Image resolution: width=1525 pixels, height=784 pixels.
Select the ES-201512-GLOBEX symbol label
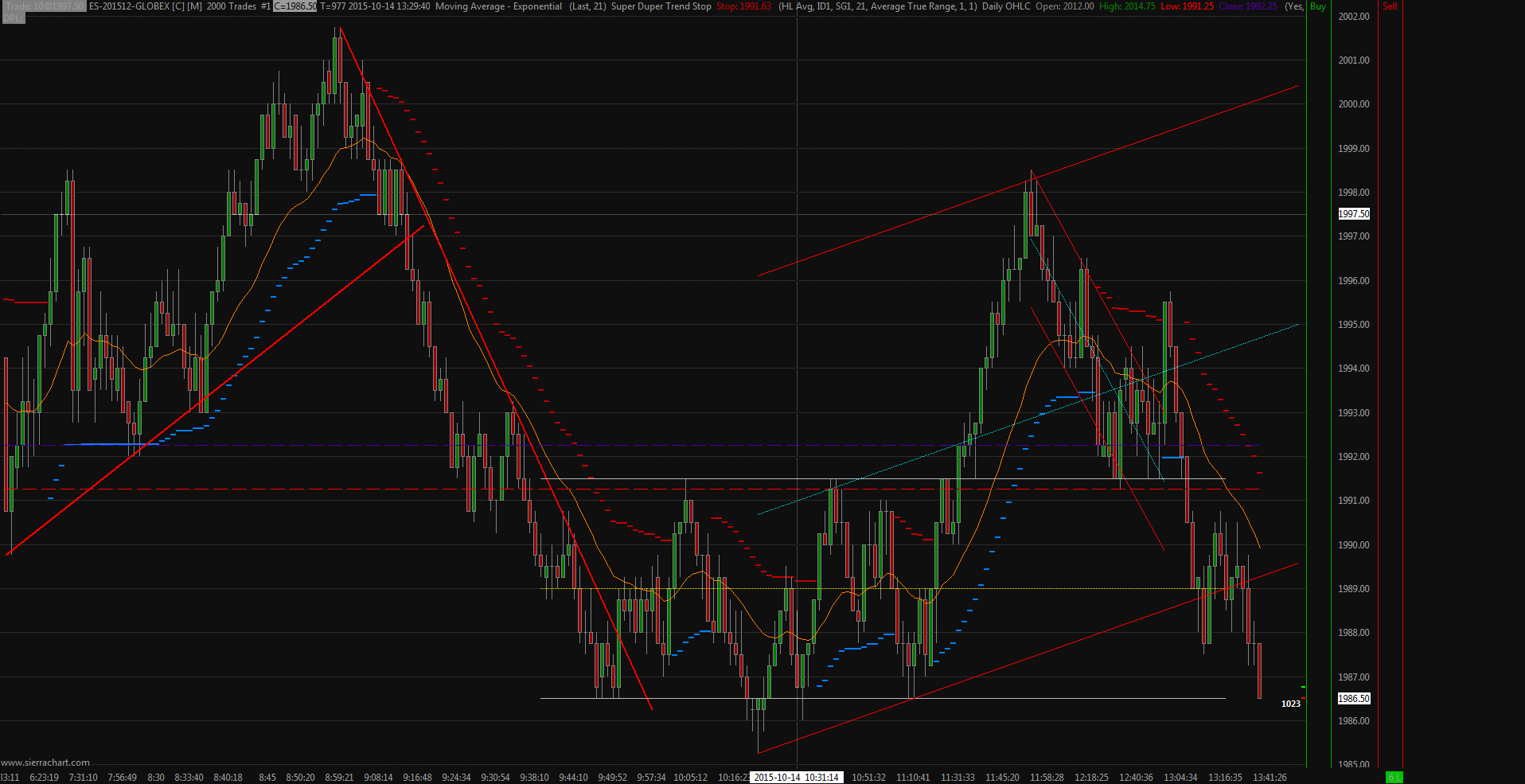(x=129, y=6)
